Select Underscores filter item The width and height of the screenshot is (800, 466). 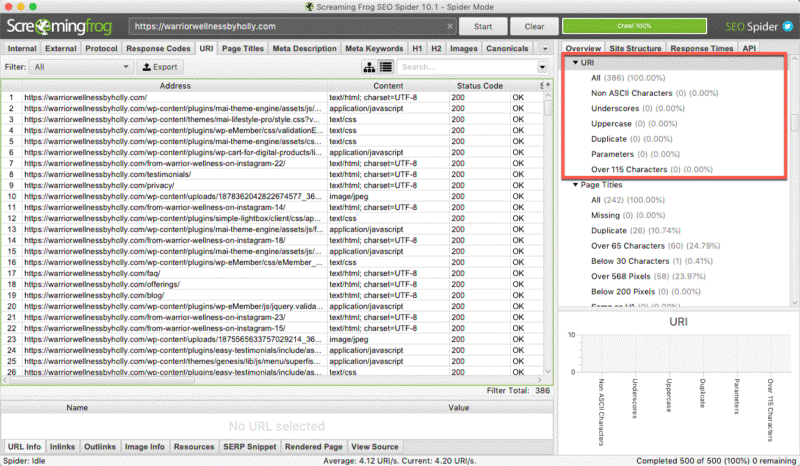click(638, 108)
